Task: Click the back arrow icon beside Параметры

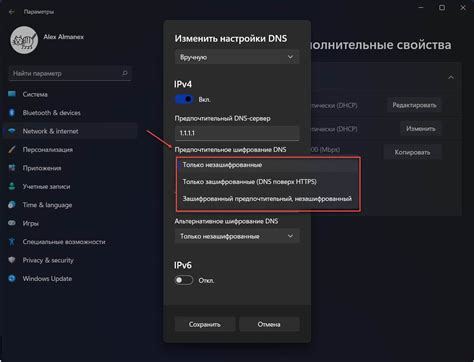Action: pos(12,12)
